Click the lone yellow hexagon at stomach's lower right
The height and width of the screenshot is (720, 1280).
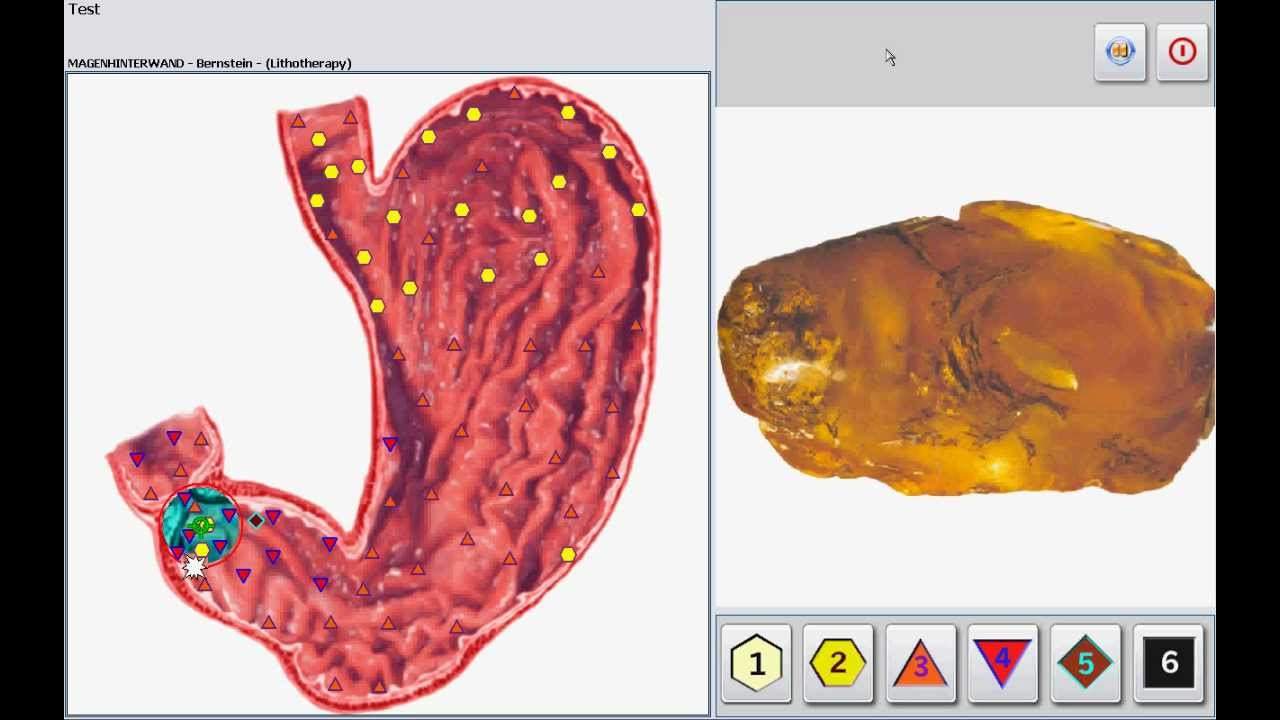point(568,554)
